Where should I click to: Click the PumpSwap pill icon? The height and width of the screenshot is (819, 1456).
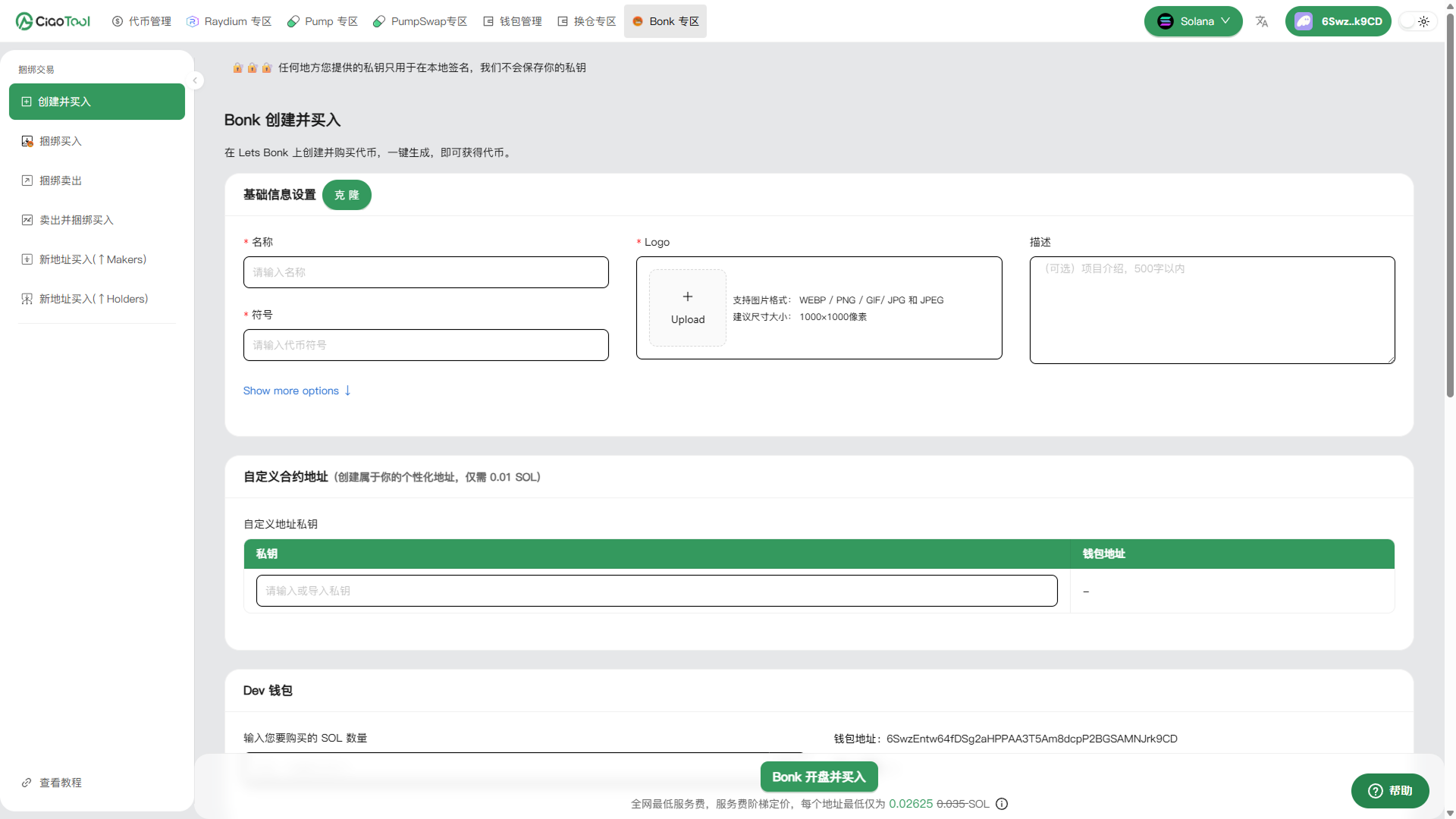pos(379,21)
